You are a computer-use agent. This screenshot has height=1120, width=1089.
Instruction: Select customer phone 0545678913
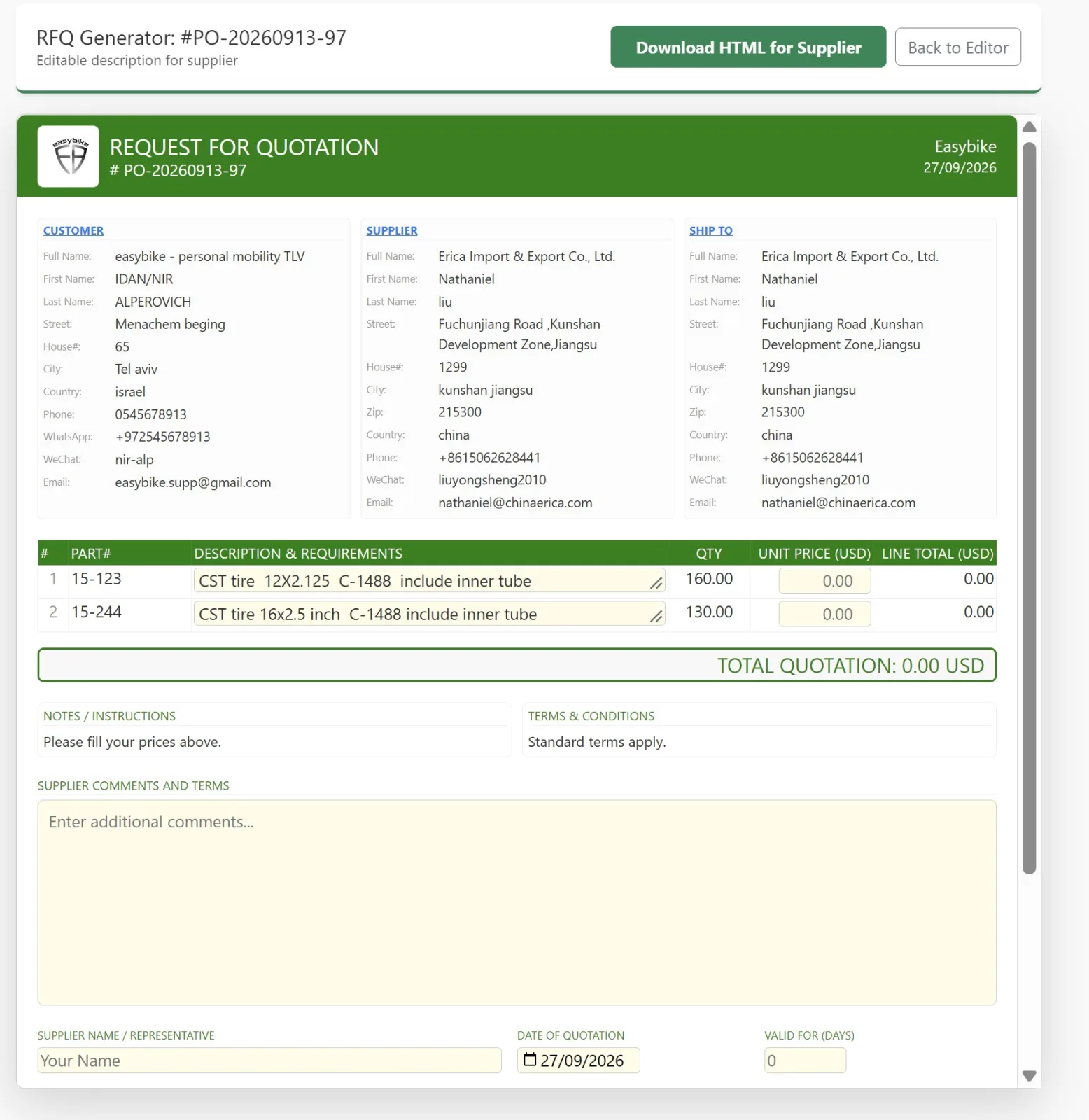coord(151,414)
